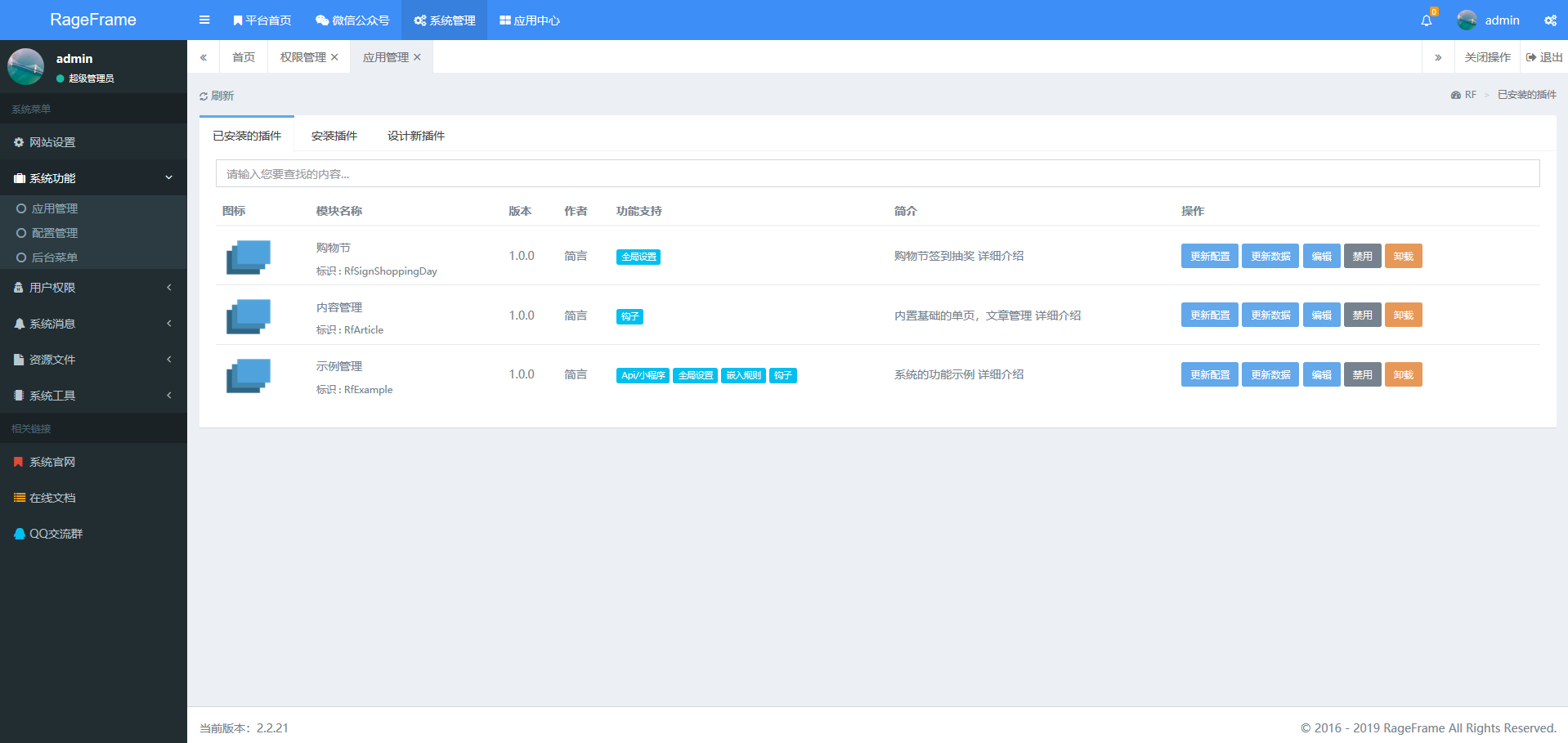Go to 平台首页 in the top navigation
This screenshot has width=1568, height=743.
tap(262, 20)
